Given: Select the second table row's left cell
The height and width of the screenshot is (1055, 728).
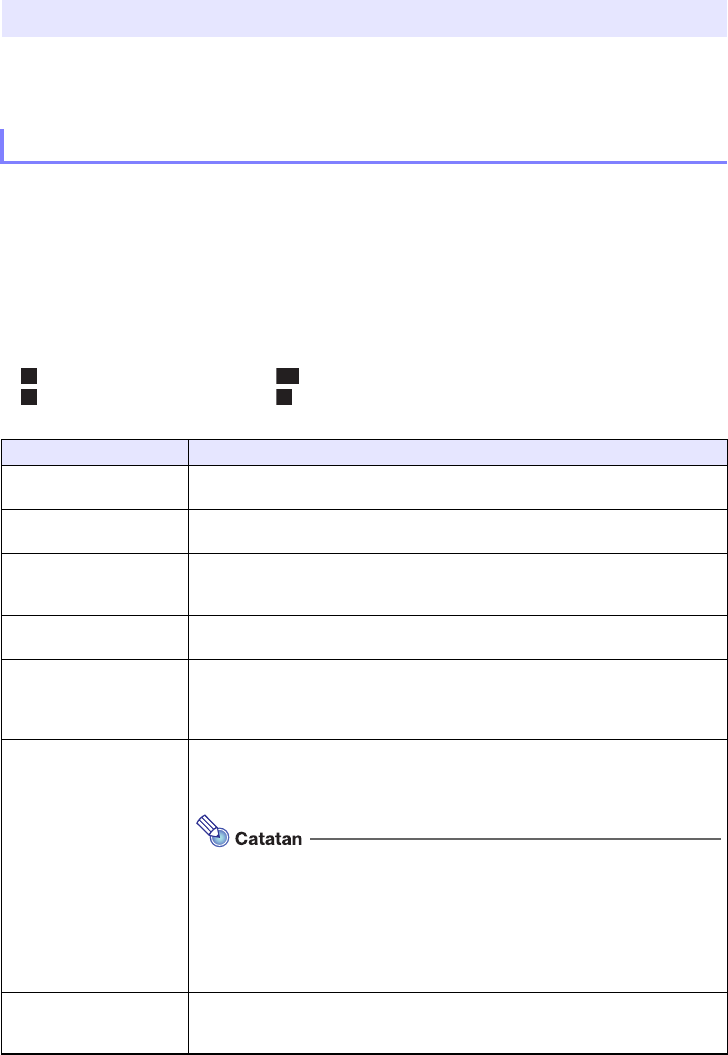Looking at the screenshot, I should 96,531.
